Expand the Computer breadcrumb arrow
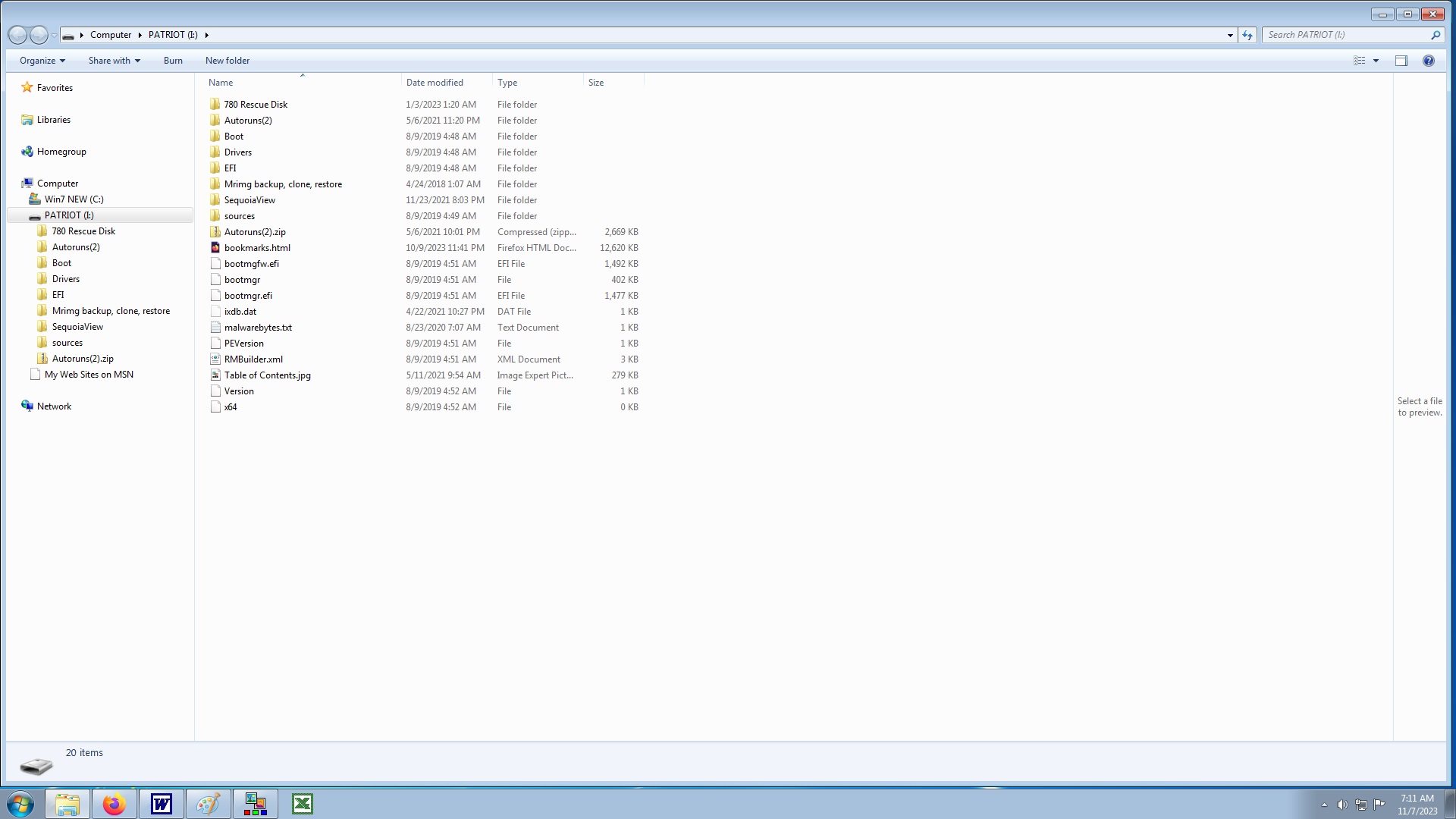This screenshot has height=819, width=1456. point(140,35)
